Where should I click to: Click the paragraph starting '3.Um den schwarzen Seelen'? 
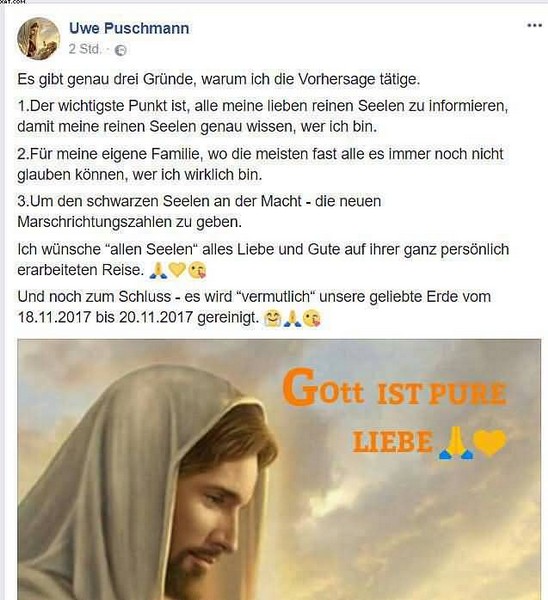coord(199,211)
